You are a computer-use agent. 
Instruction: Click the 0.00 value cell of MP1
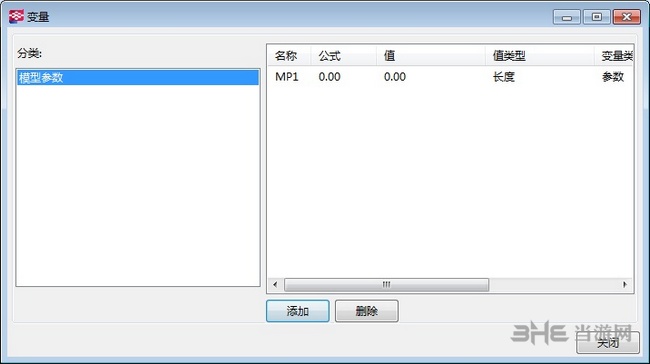point(395,77)
